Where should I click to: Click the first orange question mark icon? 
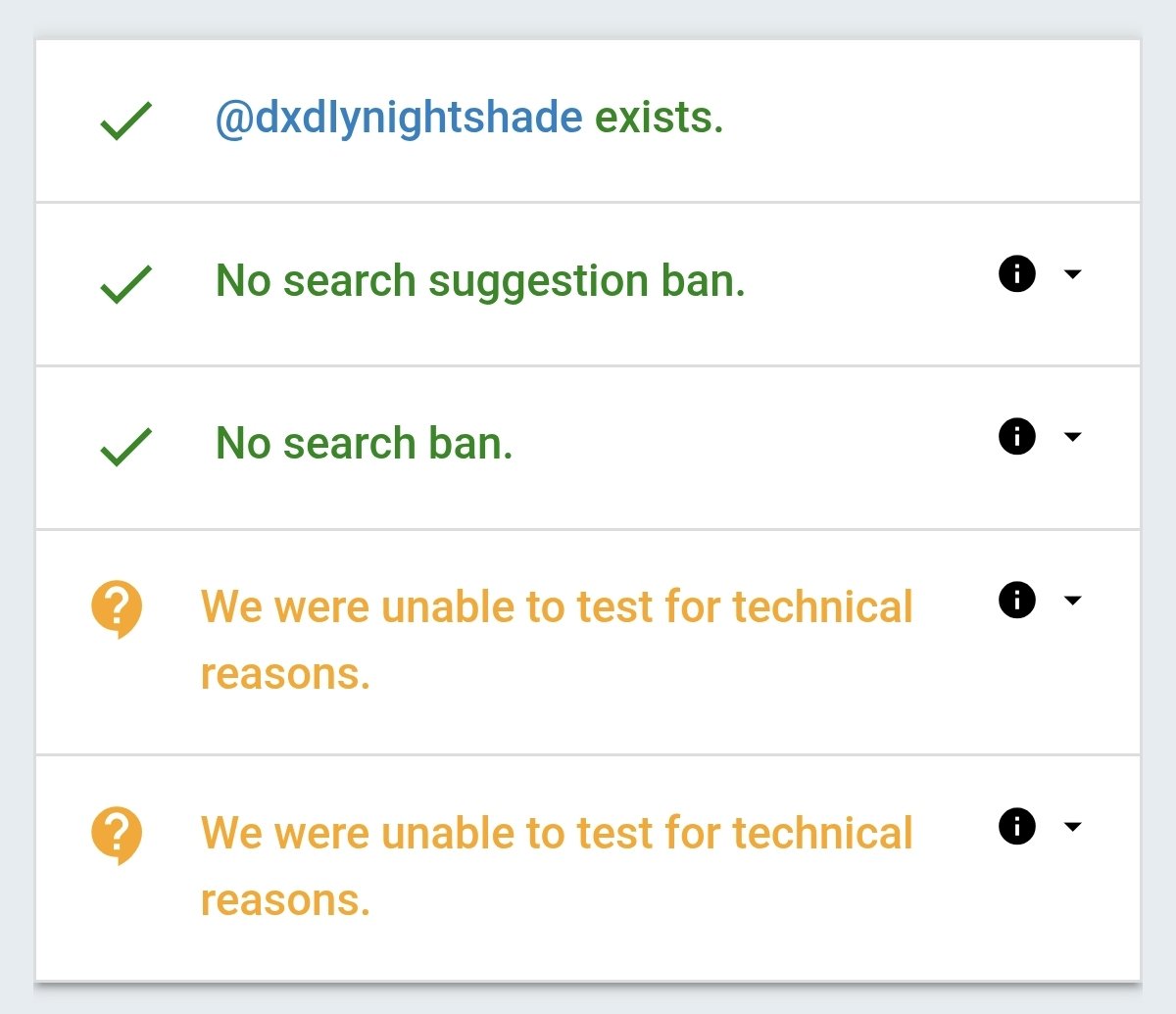[x=117, y=608]
